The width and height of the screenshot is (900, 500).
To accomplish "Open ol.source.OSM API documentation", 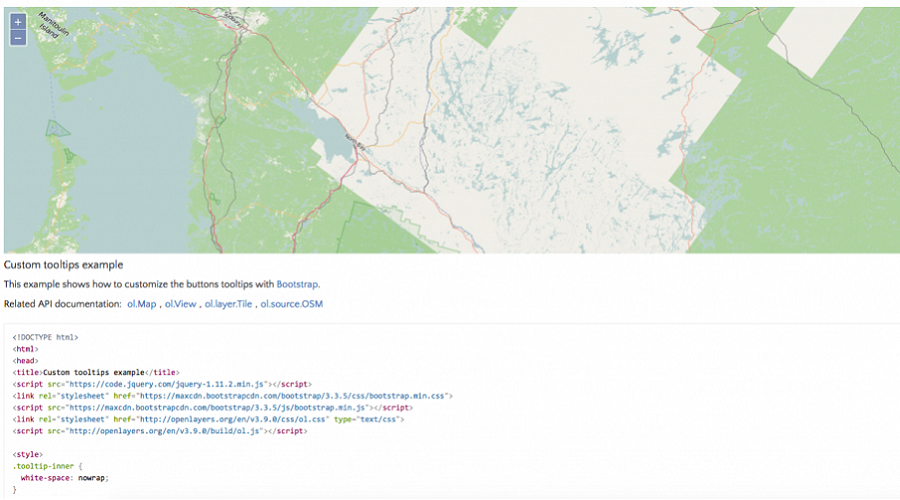I will (292, 304).
